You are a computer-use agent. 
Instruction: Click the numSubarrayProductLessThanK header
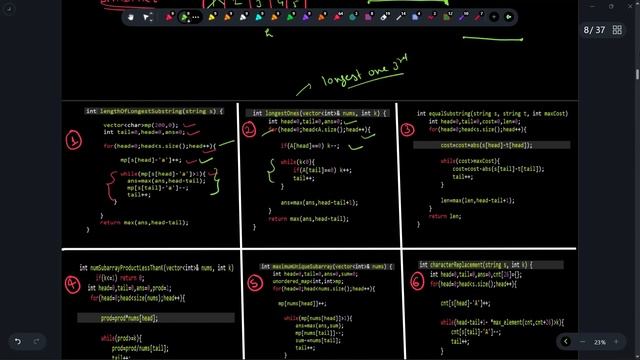click(x=156, y=268)
